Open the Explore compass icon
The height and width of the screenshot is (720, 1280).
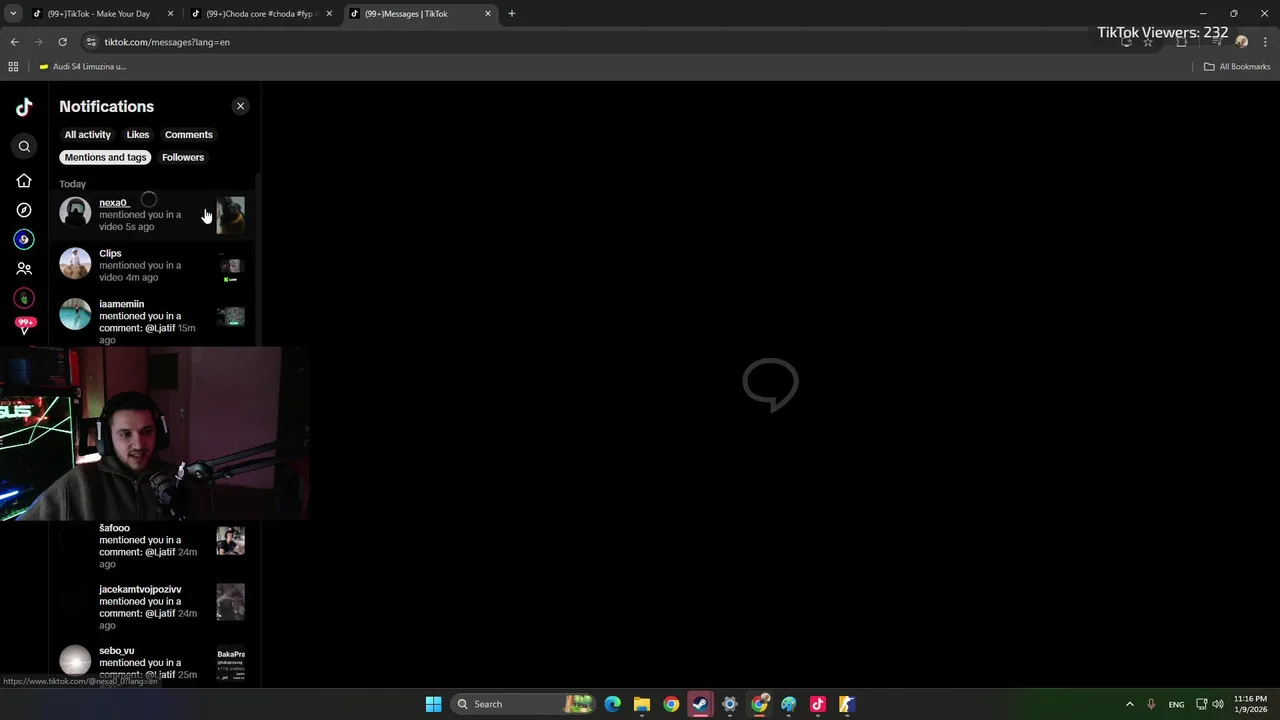point(24,210)
